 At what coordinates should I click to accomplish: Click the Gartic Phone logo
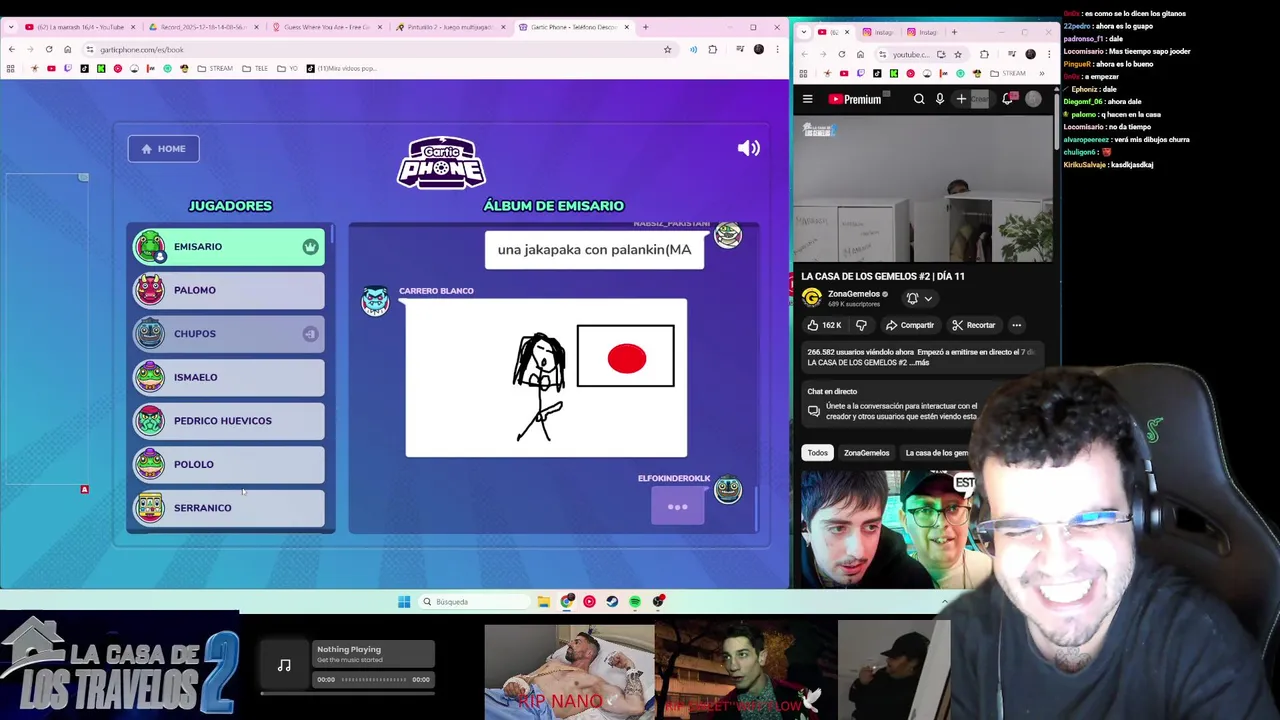441,163
